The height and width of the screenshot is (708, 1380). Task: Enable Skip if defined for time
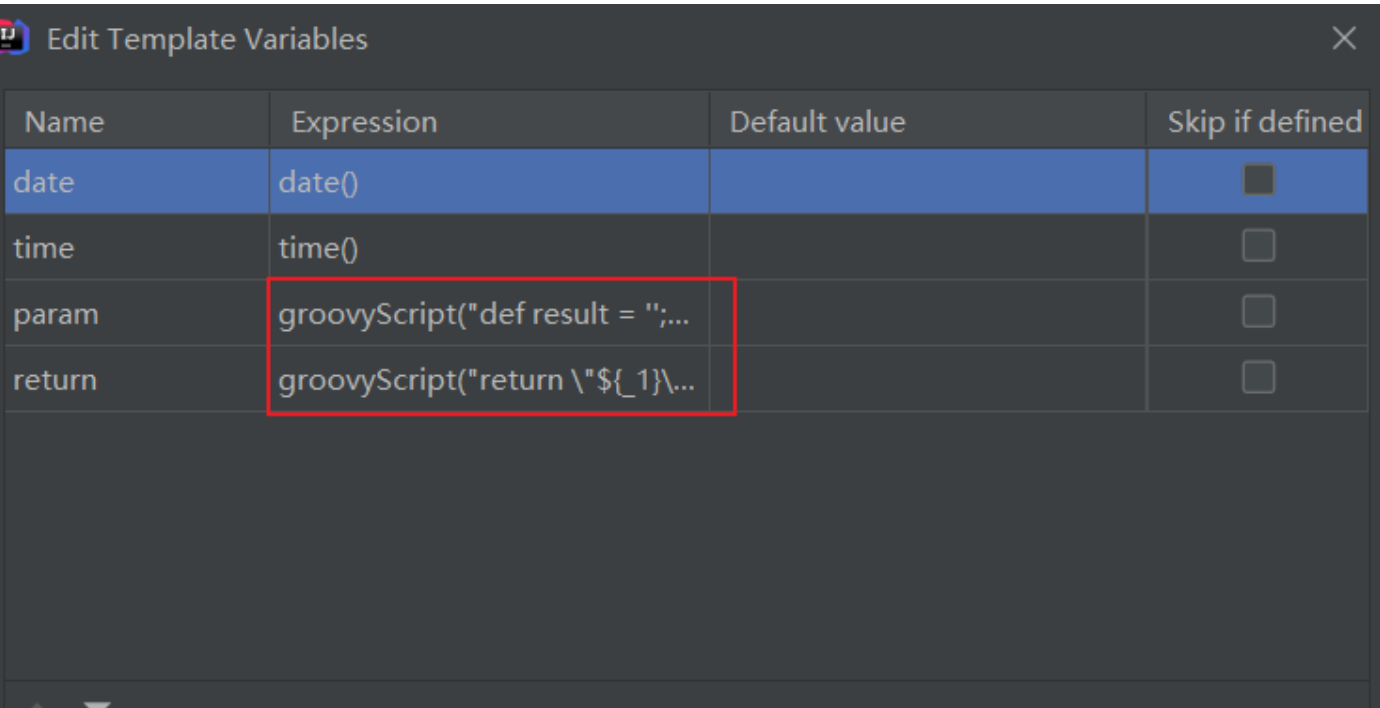(x=1258, y=247)
